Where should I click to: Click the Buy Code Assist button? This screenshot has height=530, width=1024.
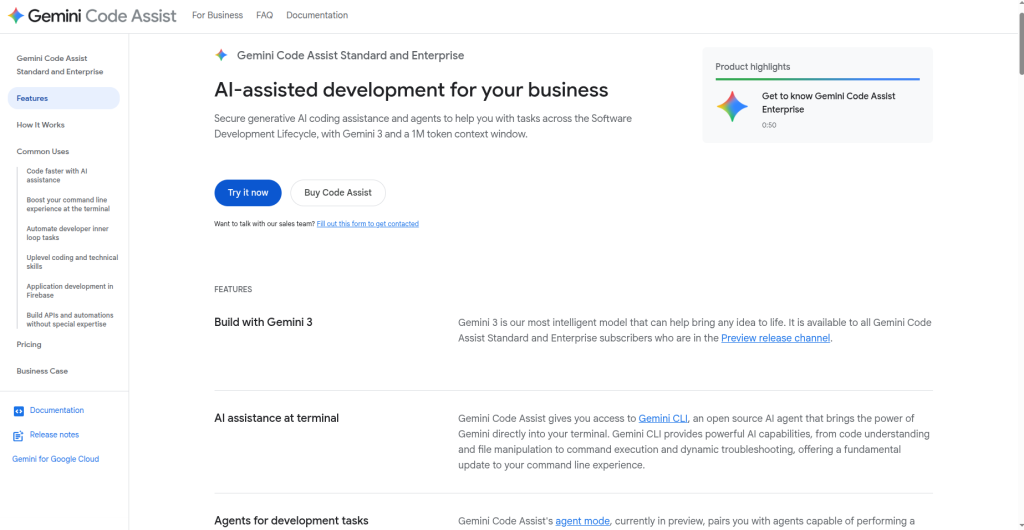tap(338, 193)
